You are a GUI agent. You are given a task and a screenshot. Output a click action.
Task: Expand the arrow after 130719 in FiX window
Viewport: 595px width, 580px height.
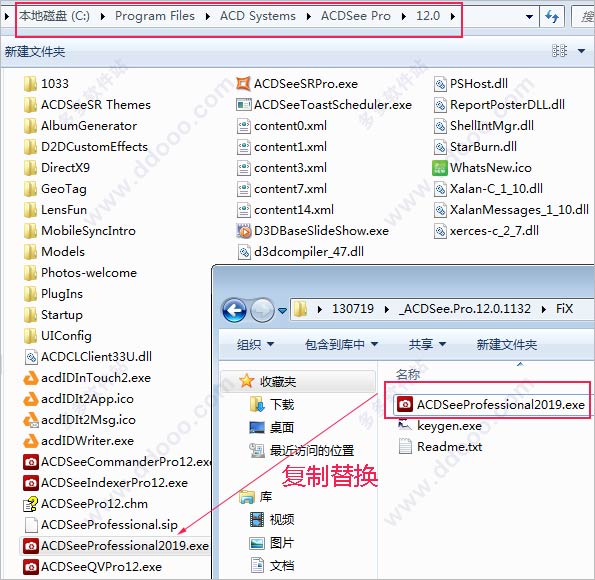point(387,309)
